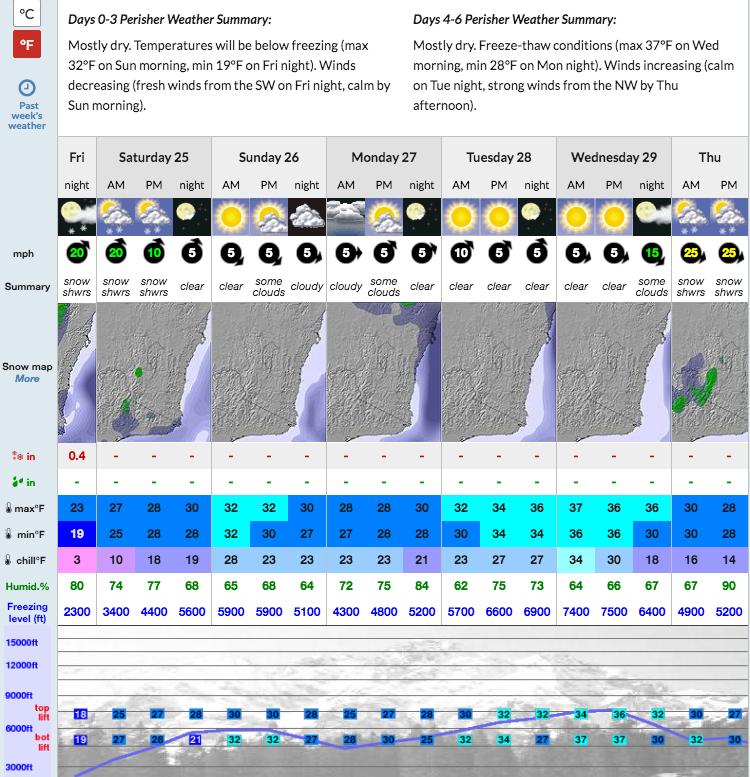Open the Saturday 25 snow map
The image size is (750, 777).
[x=154, y=372]
